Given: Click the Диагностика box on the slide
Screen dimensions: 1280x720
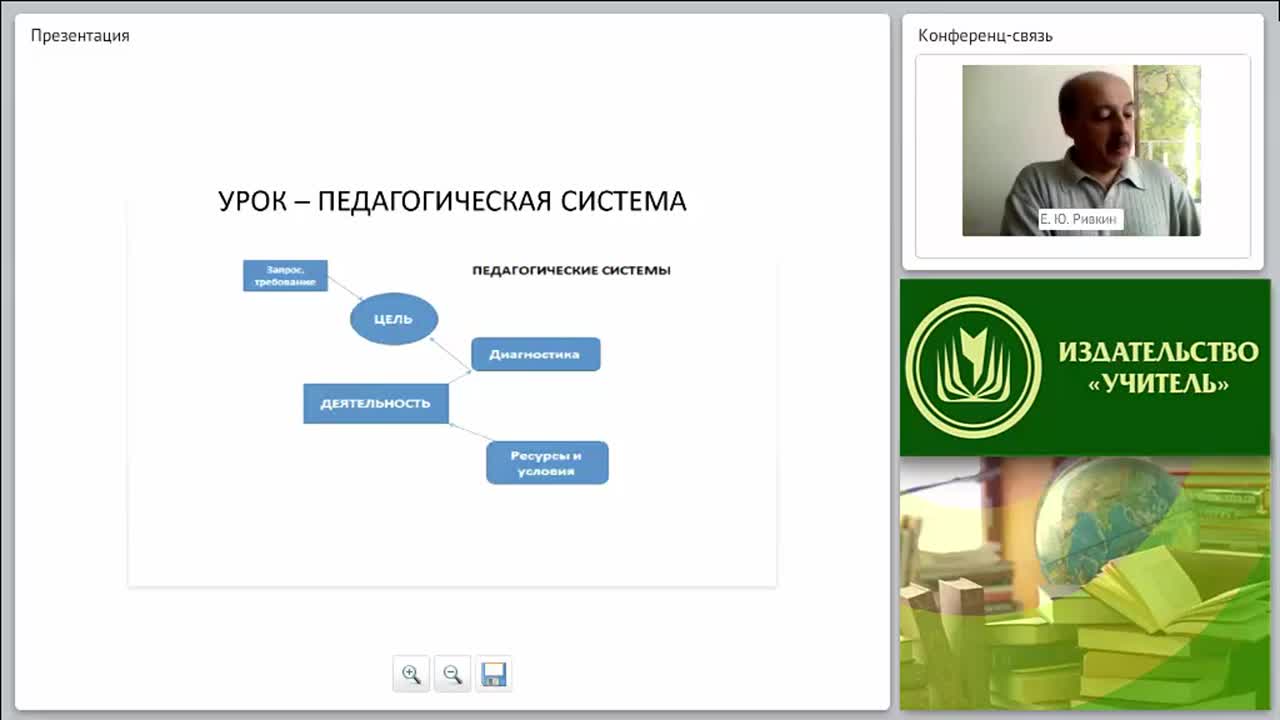Looking at the screenshot, I should tap(535, 354).
